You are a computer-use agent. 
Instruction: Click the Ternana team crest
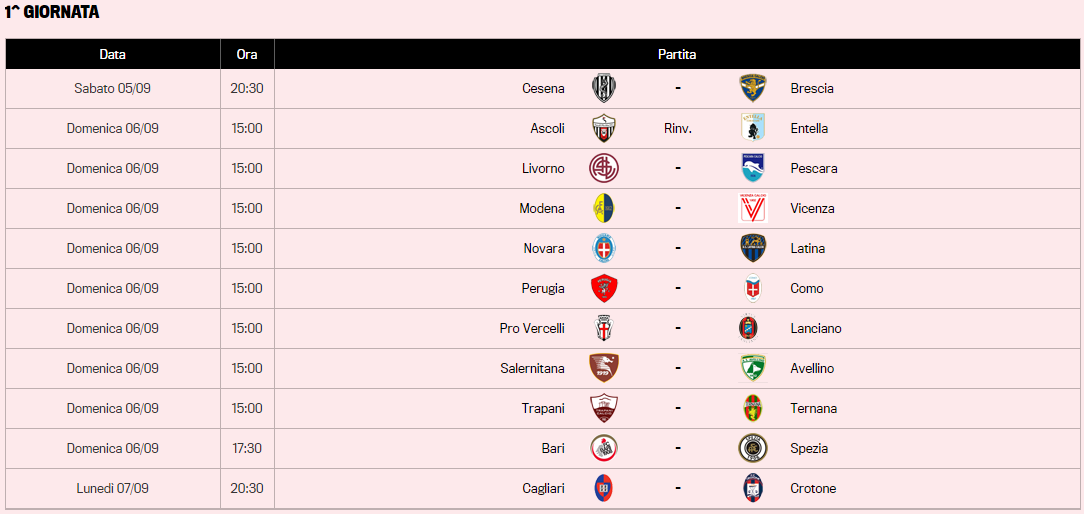click(x=752, y=408)
